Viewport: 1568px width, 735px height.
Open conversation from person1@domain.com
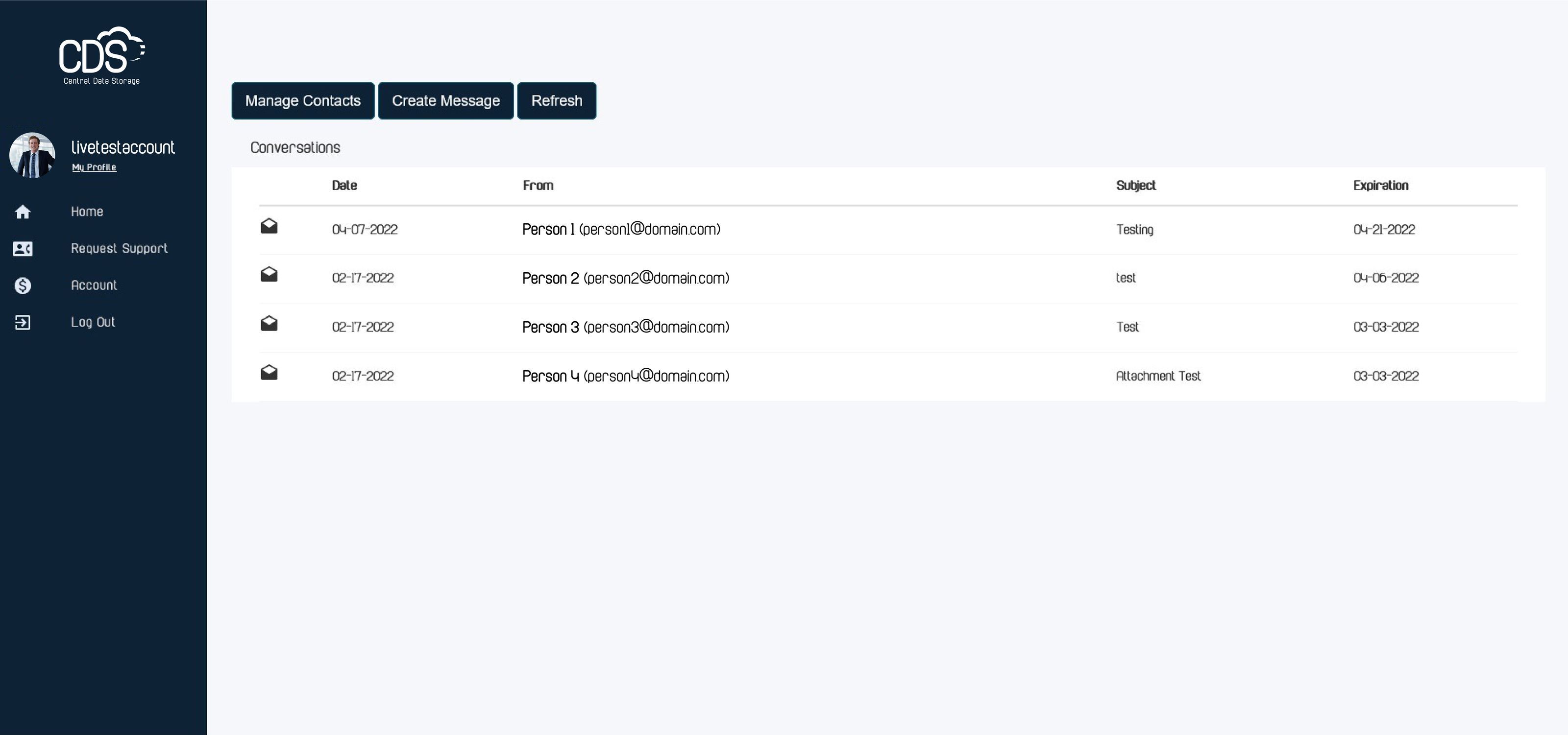pyautogui.click(x=621, y=229)
